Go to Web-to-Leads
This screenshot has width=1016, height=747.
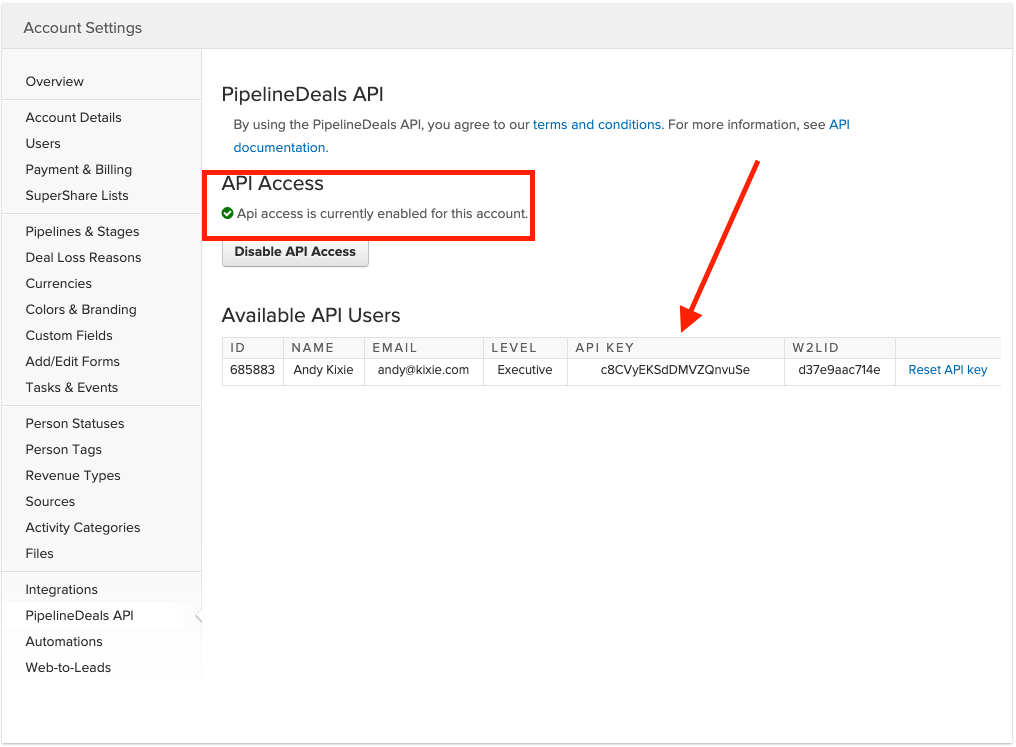[68, 667]
